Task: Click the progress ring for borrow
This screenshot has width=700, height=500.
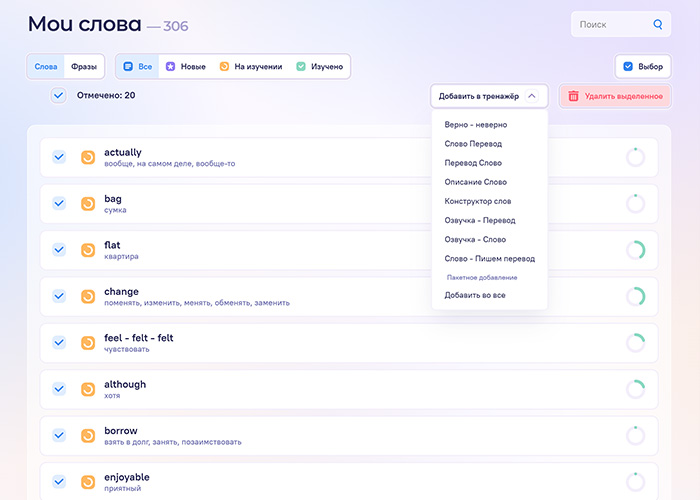Action: pos(635,436)
